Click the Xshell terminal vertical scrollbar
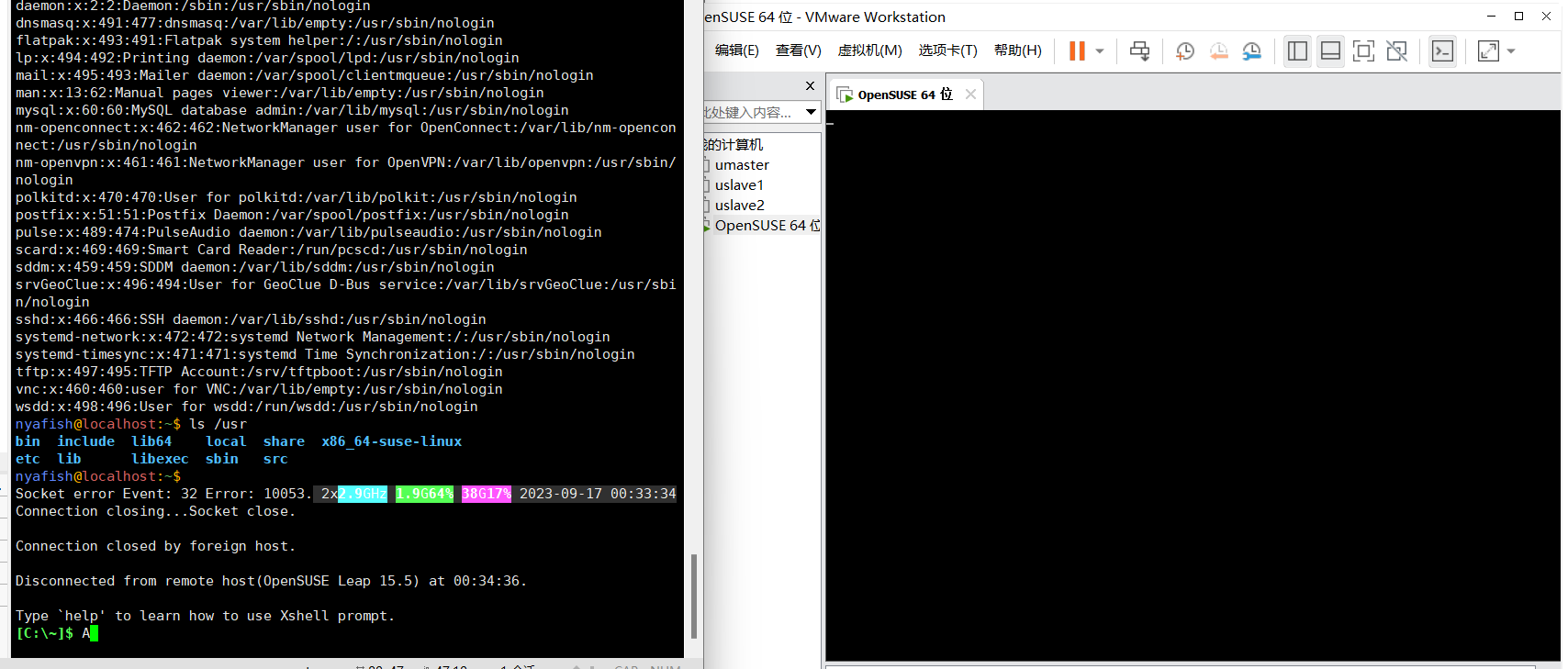Image resolution: width=1568 pixels, height=669 pixels. [694, 597]
